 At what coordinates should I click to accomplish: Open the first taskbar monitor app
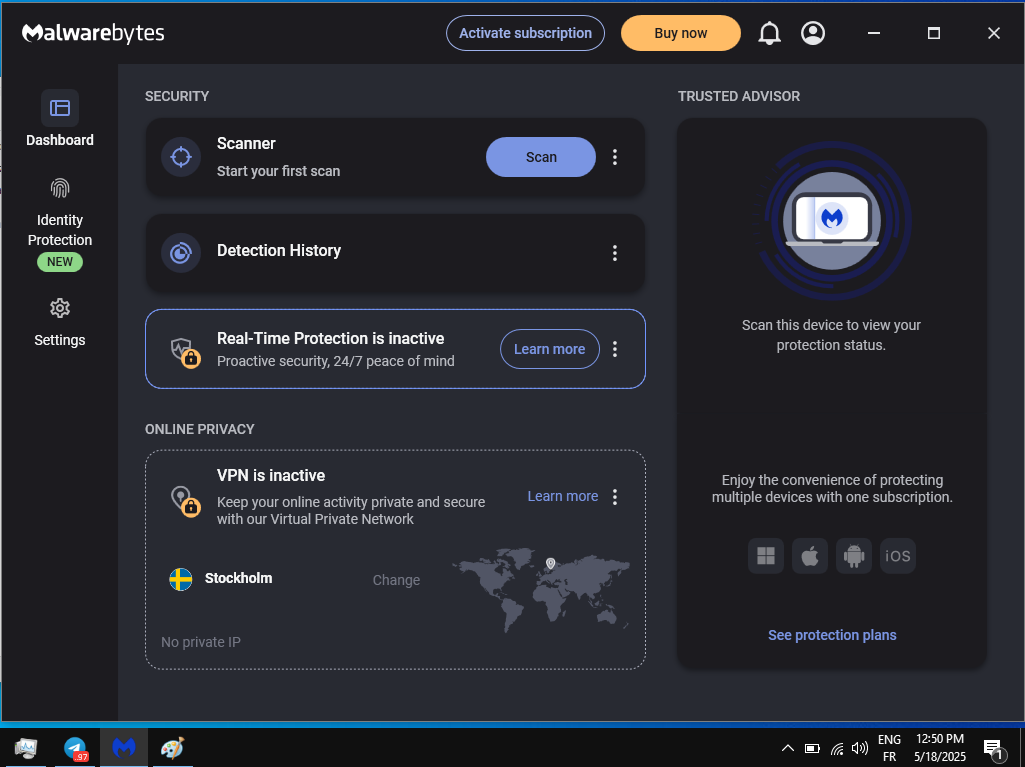point(26,747)
